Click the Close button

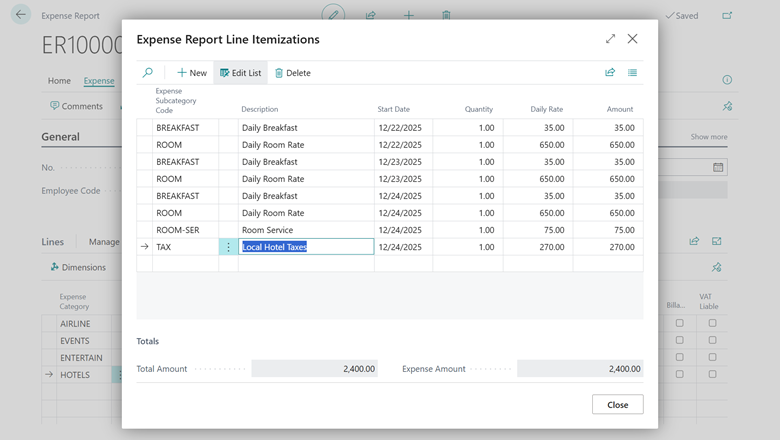click(617, 404)
